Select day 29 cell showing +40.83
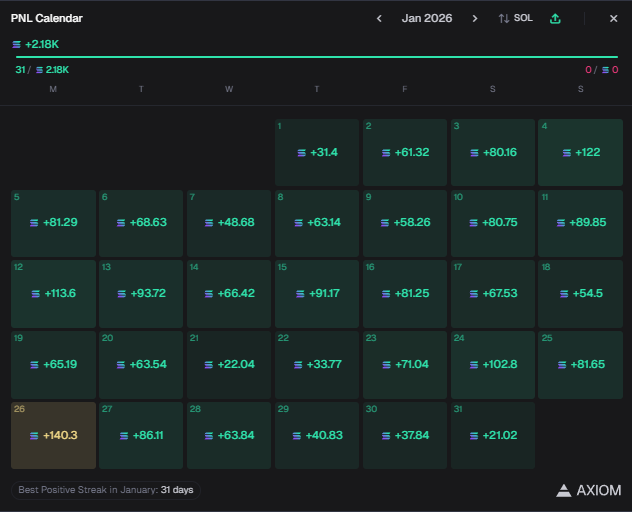Image resolution: width=632 pixels, height=512 pixels. tap(317, 435)
